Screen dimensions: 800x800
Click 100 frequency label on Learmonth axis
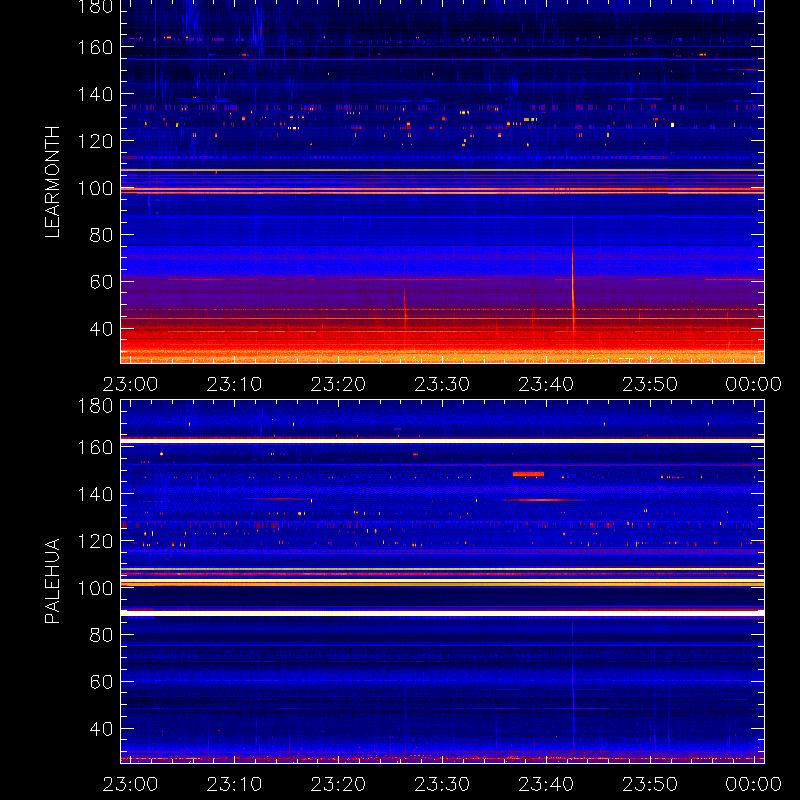tap(95, 188)
